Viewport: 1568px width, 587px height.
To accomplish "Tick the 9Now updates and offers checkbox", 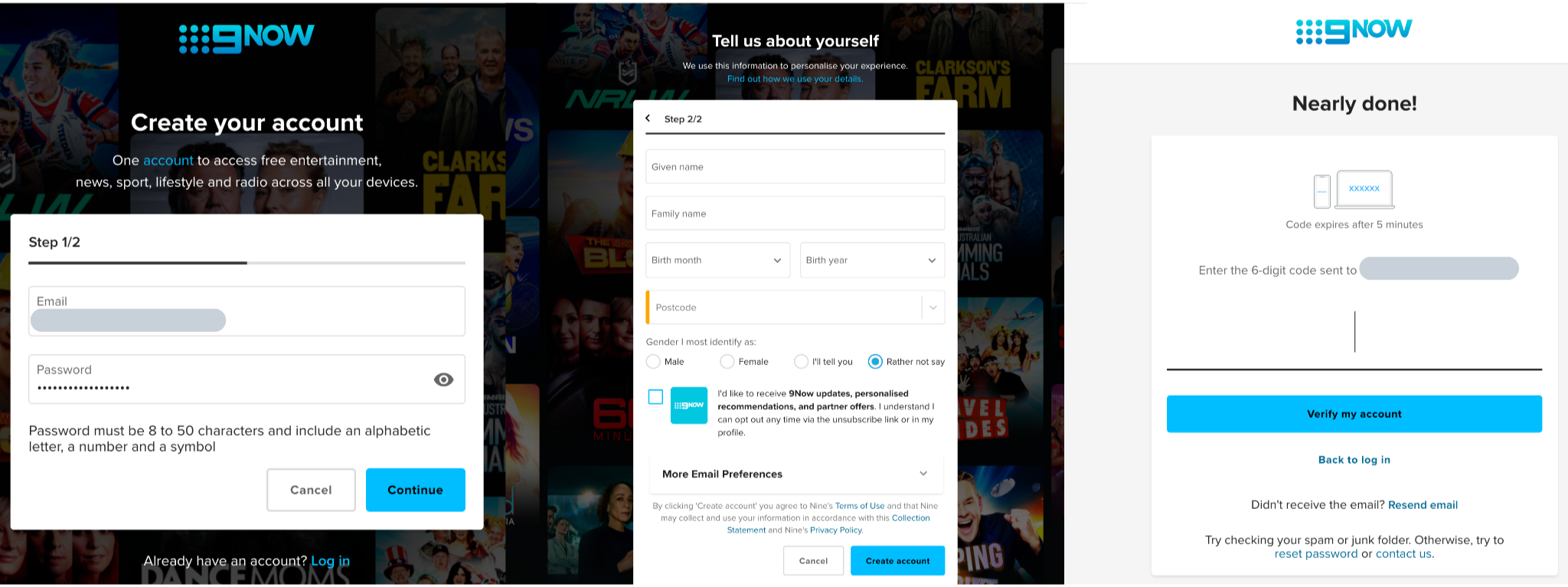I will [655, 396].
